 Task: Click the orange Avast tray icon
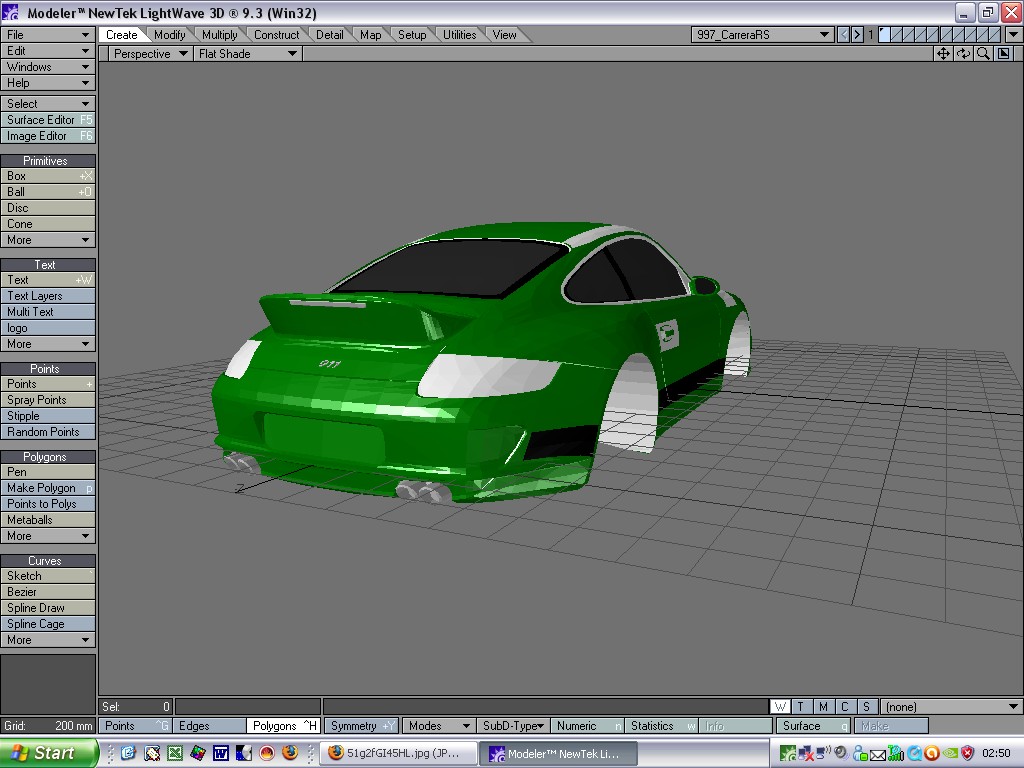(x=932, y=753)
